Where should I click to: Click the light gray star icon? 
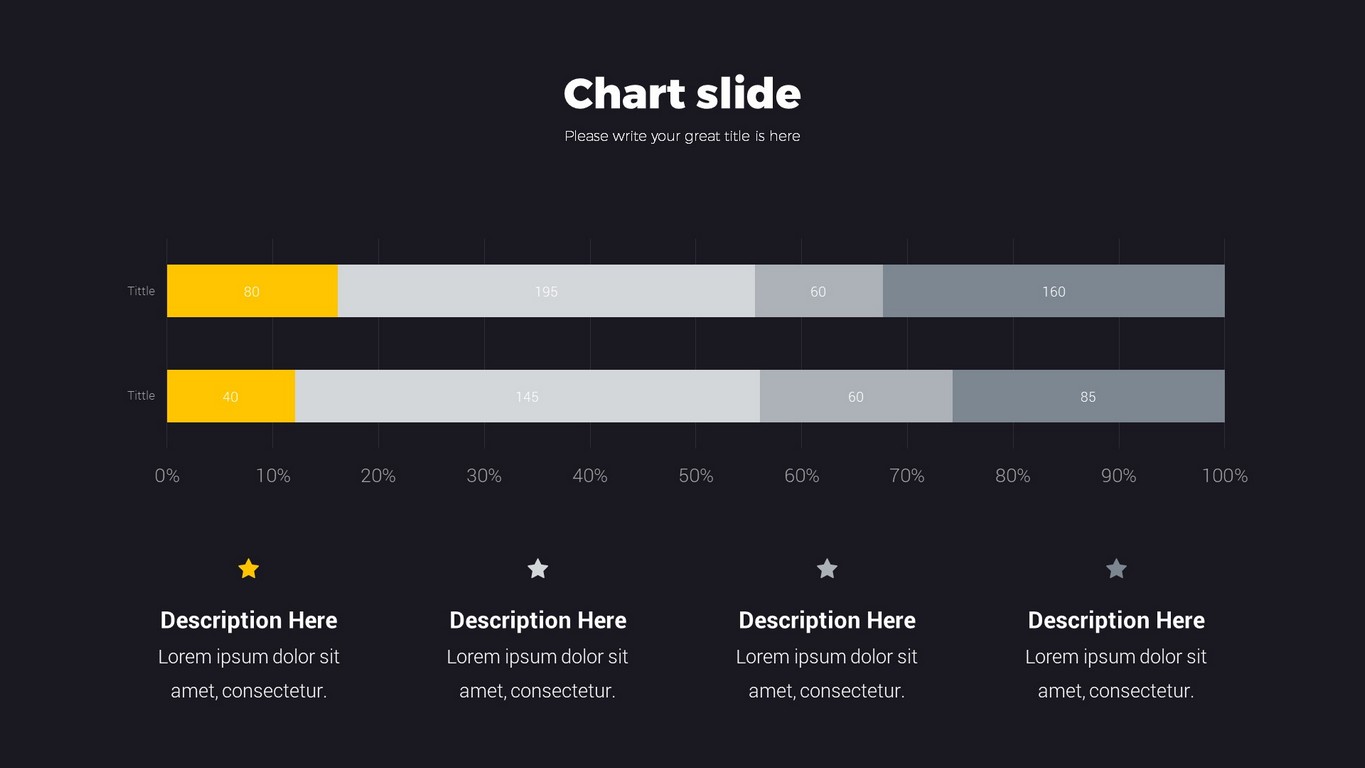[538, 569]
